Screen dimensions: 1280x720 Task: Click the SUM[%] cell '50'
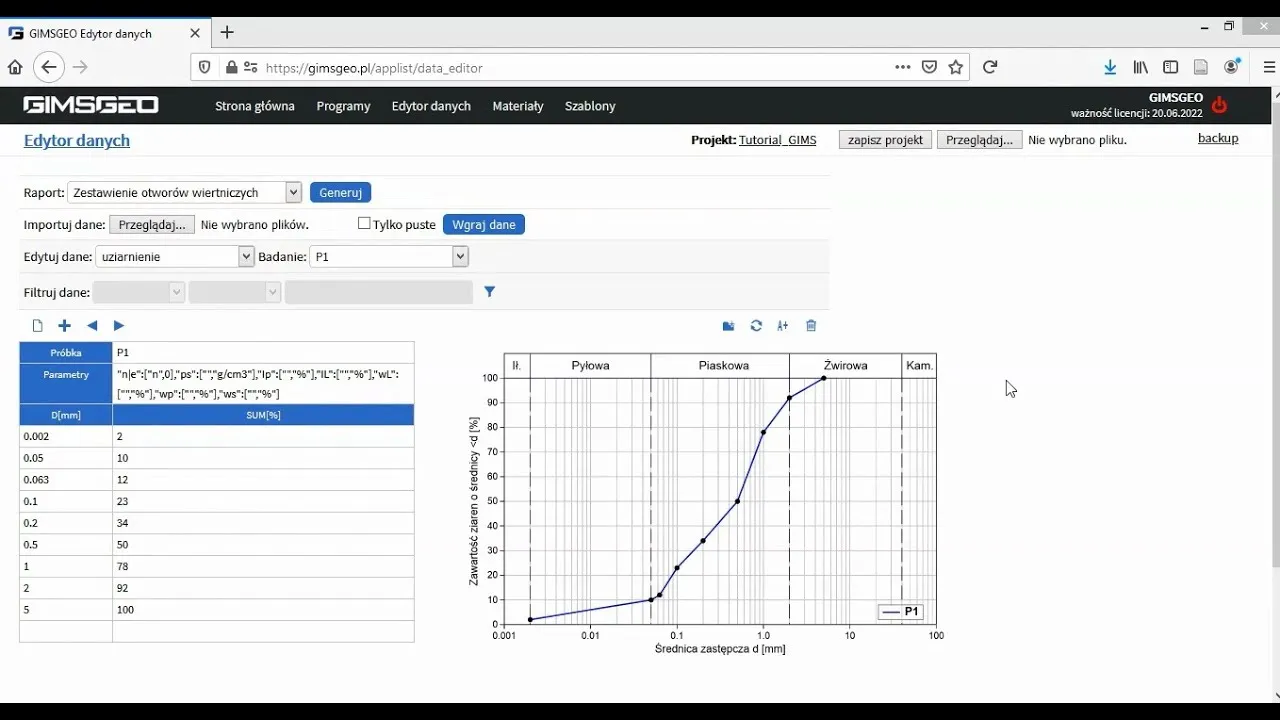263,545
